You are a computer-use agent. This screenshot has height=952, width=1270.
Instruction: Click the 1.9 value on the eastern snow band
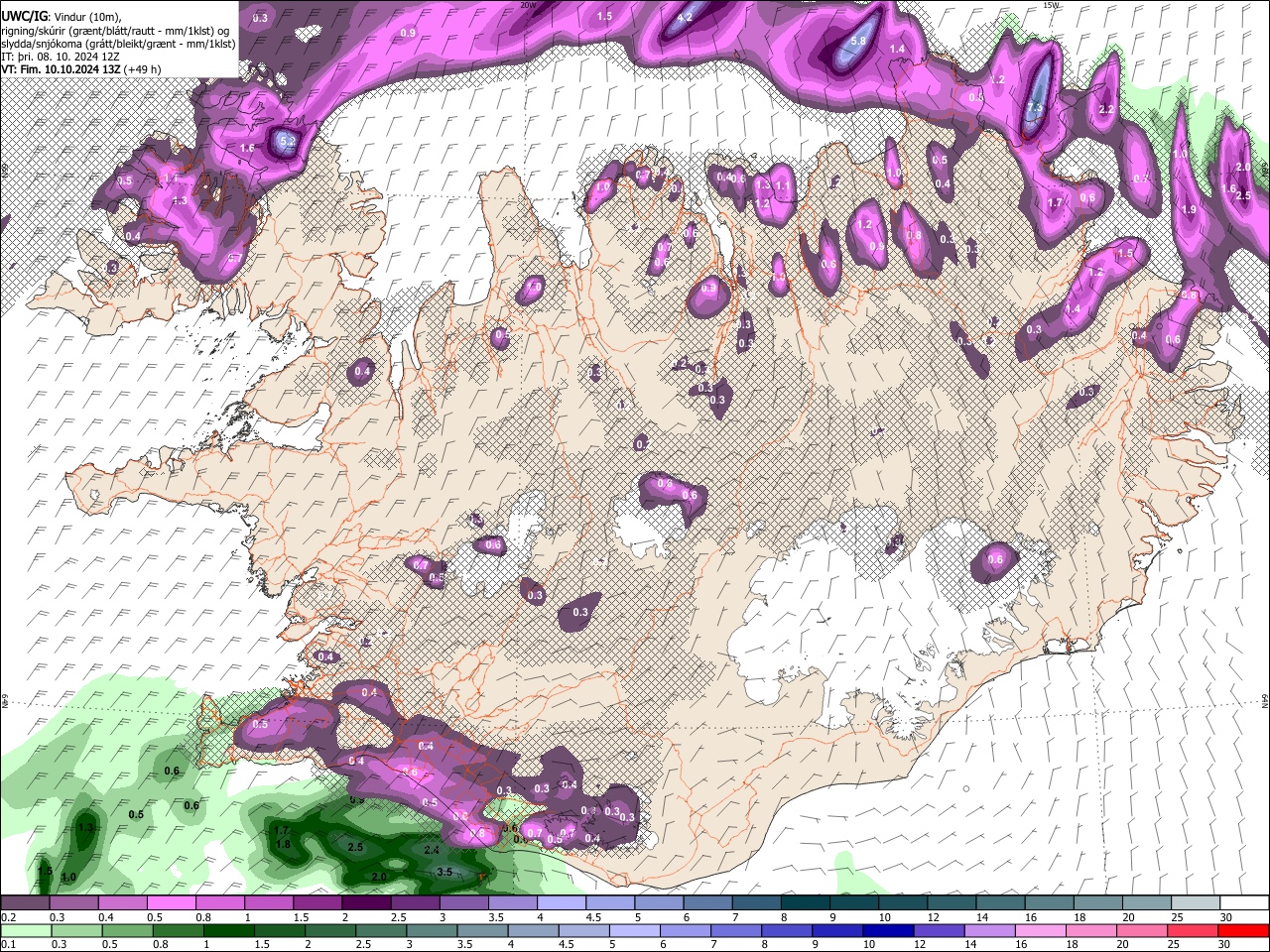pyautogui.click(x=1190, y=210)
